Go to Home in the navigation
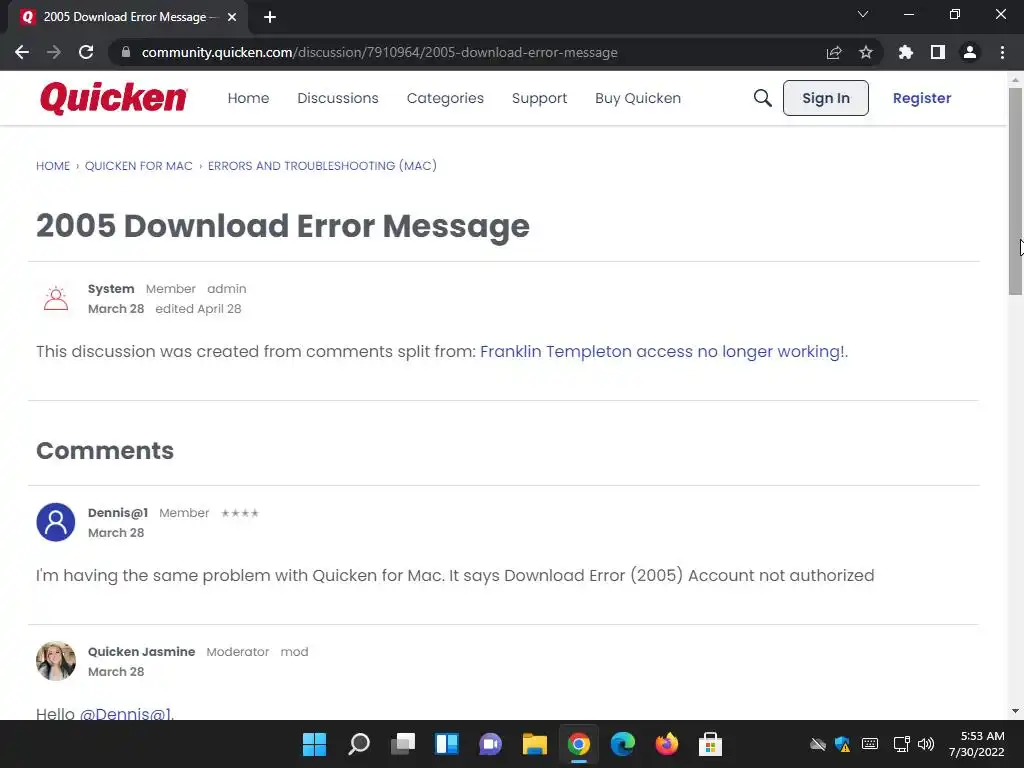1024x768 pixels. pyautogui.click(x=248, y=98)
